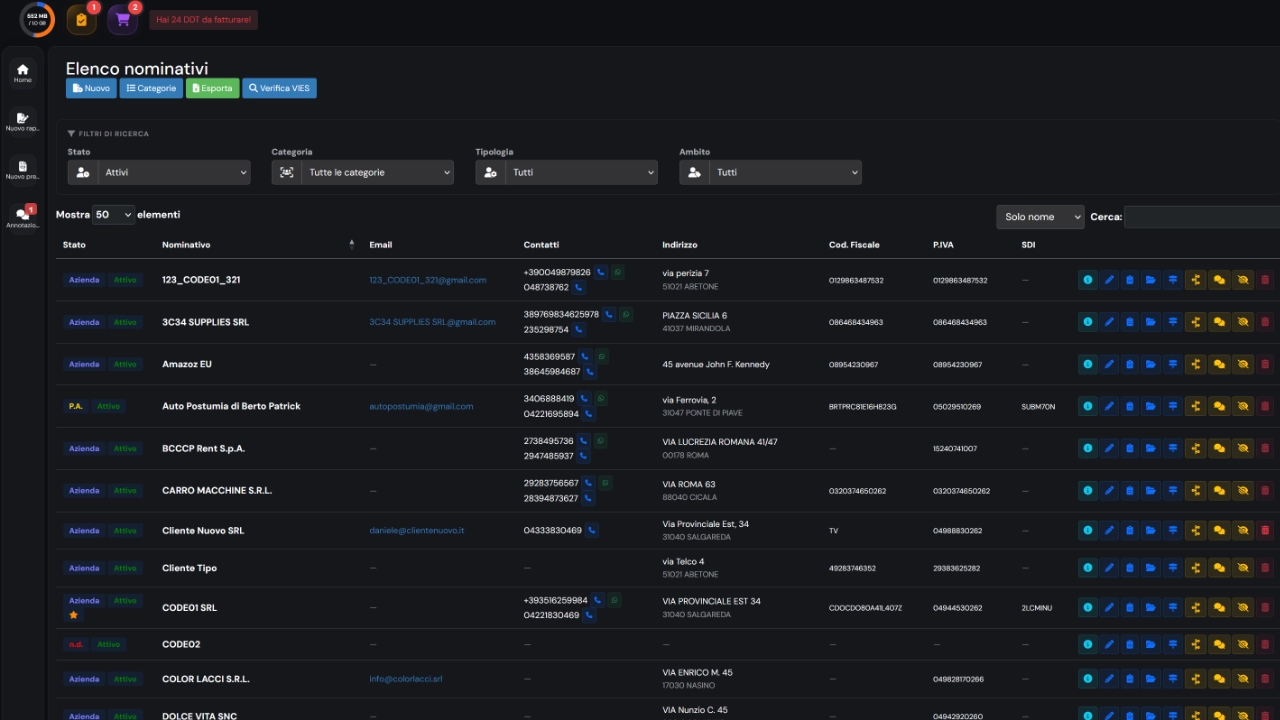Edit COLOR LACCI S.R.L. with pencil icon

point(1109,678)
